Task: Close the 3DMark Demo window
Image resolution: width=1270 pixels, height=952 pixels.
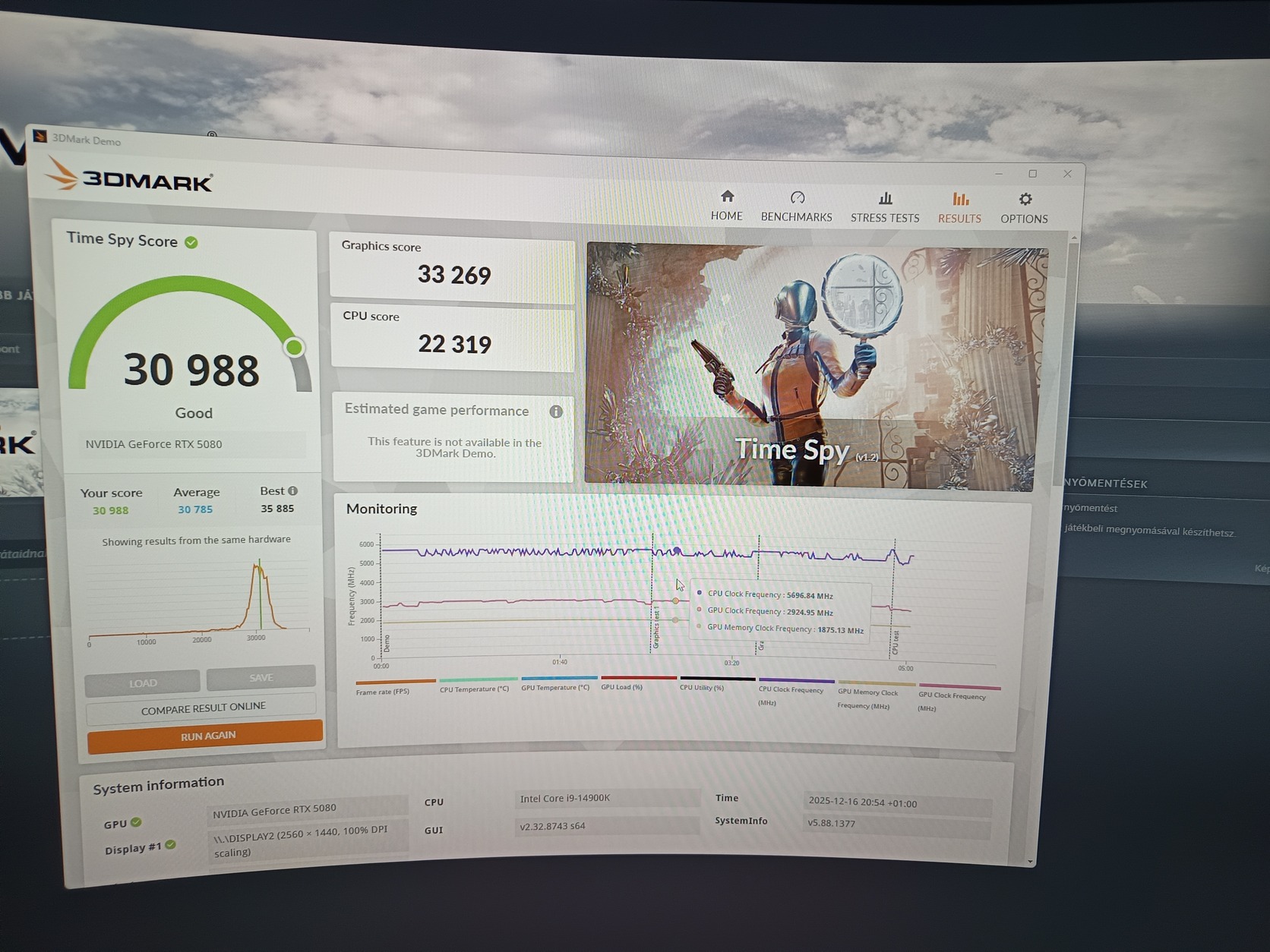Action: pos(1067,174)
